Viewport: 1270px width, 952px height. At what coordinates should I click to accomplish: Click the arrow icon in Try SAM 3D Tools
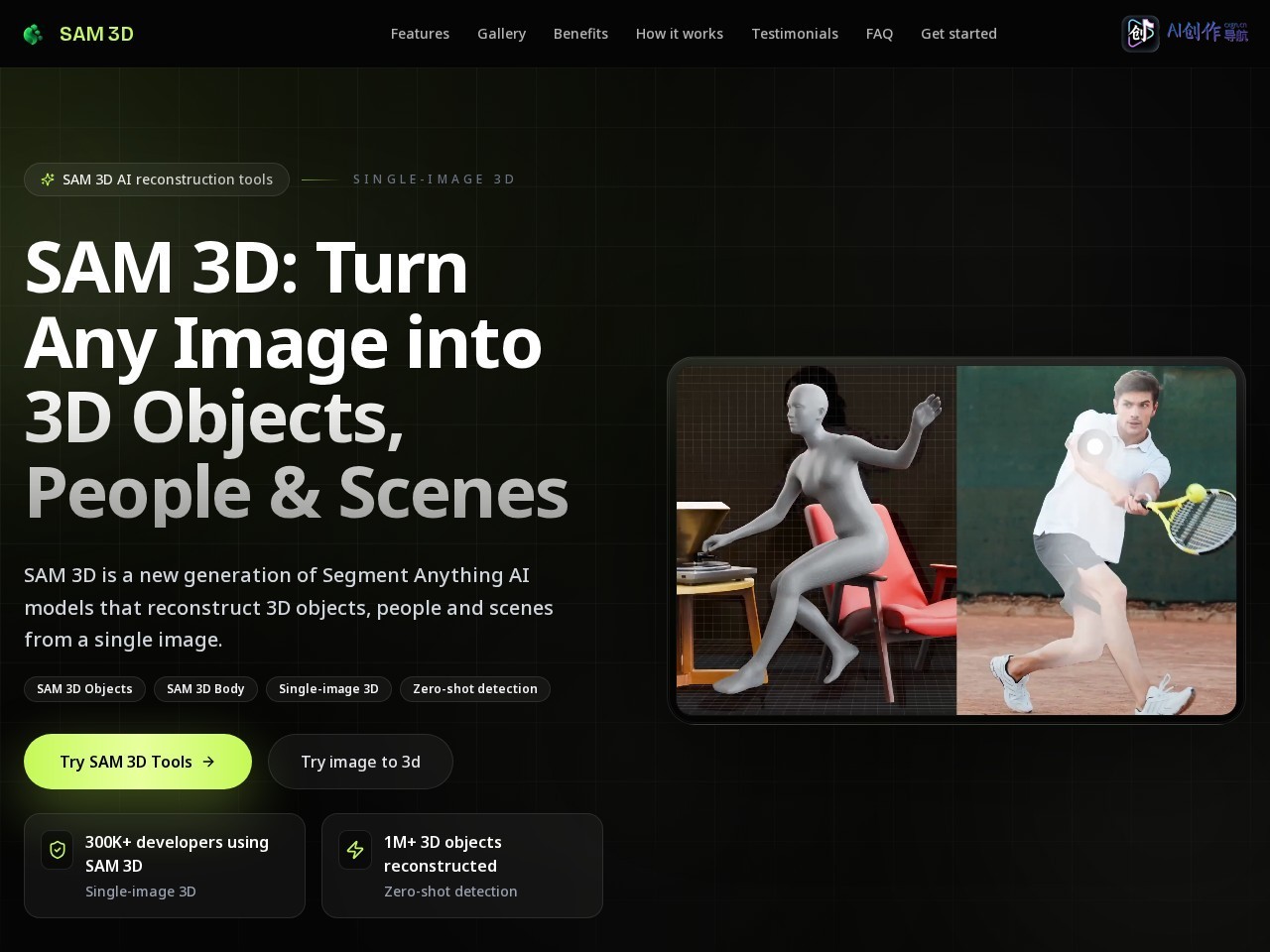[208, 762]
